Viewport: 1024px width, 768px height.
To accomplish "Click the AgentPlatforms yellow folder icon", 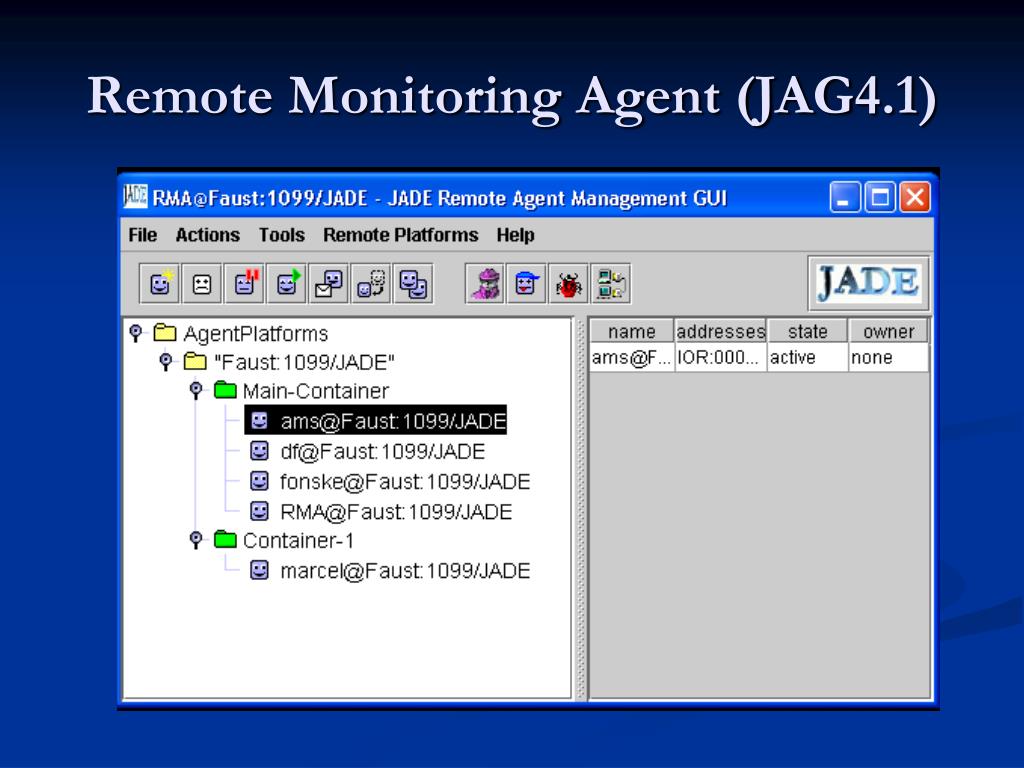I will (165, 333).
